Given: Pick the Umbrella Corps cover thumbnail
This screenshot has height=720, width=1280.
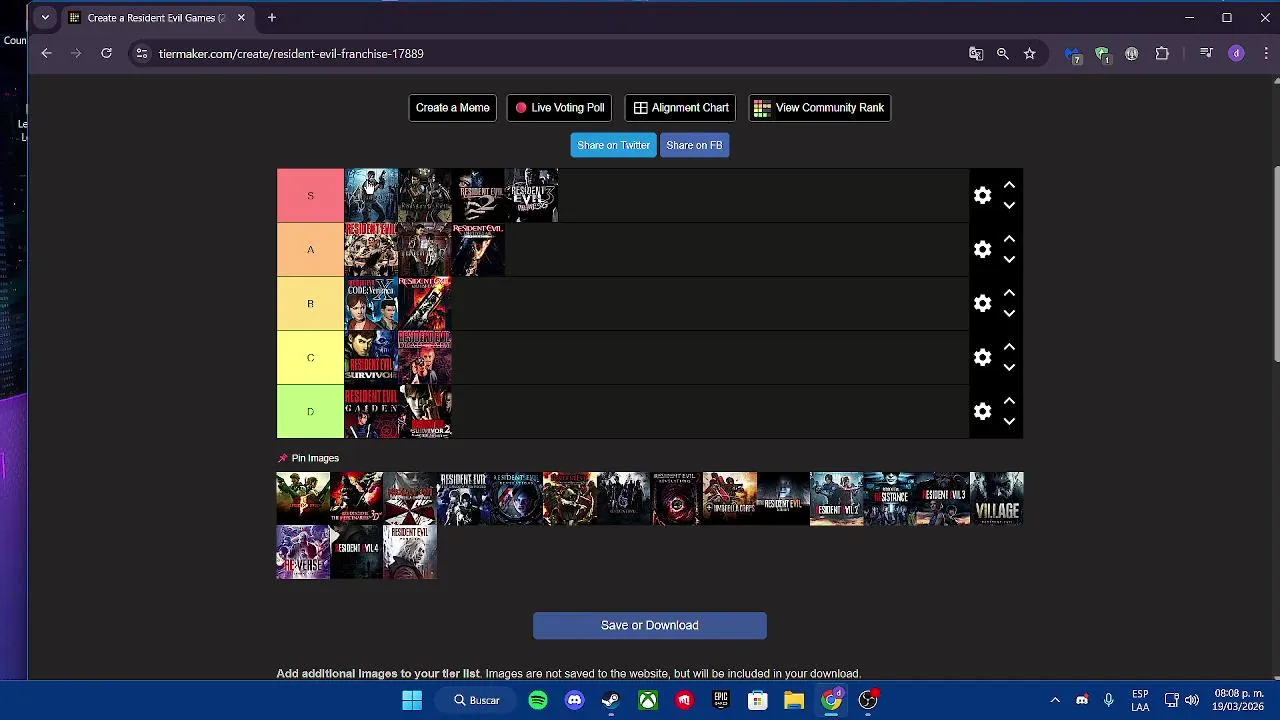Looking at the screenshot, I should pyautogui.click(x=730, y=498).
